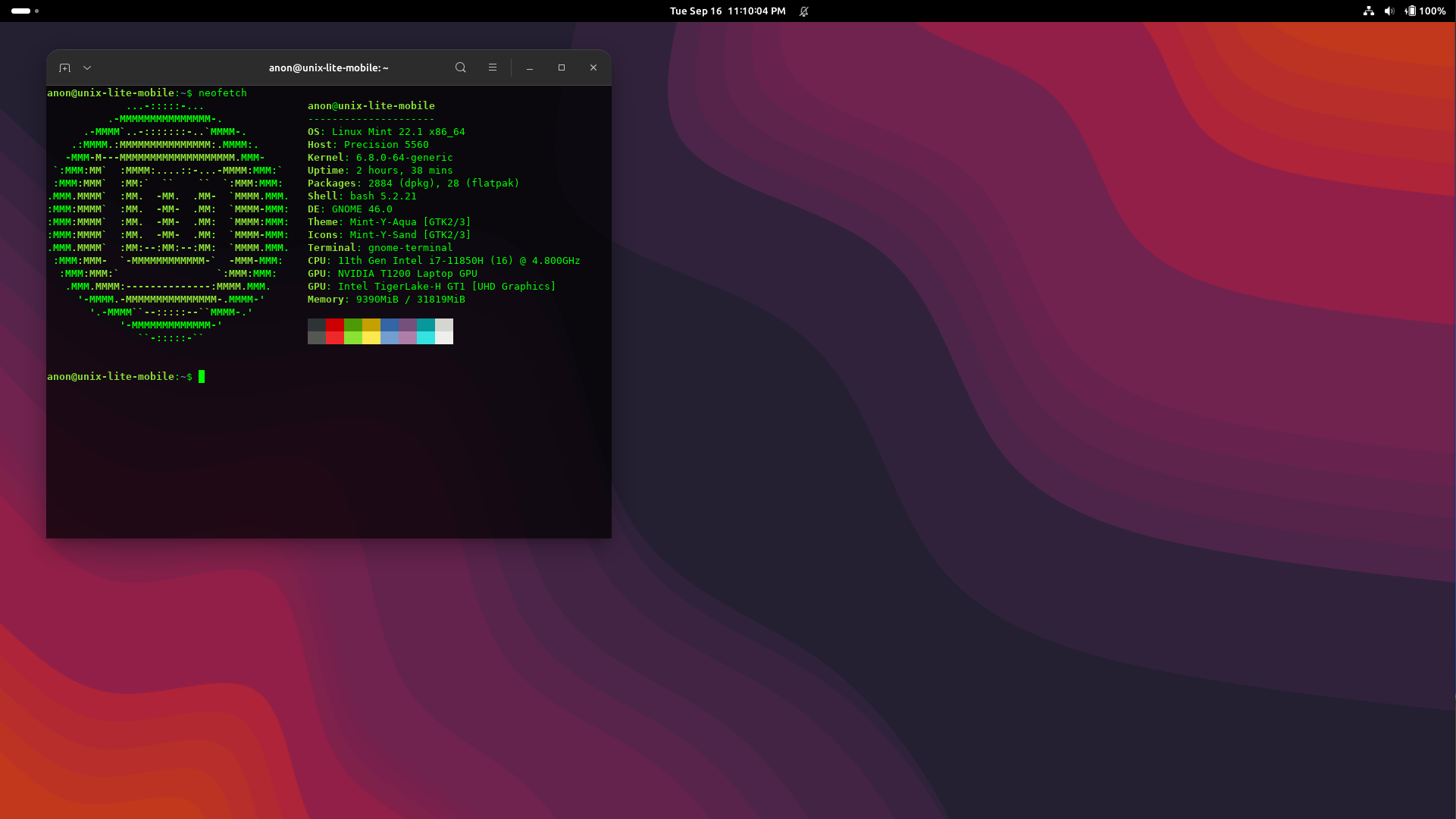Viewport: 1456px width, 819px height.
Task: Open a new terminal tab
Action: pyautogui.click(x=64, y=67)
